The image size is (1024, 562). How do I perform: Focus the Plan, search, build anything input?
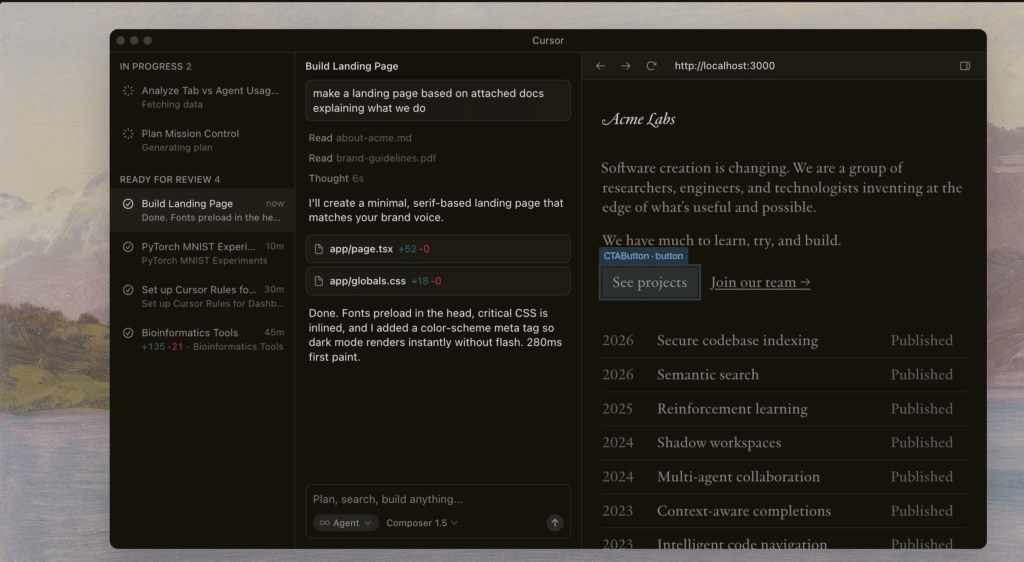(x=438, y=499)
